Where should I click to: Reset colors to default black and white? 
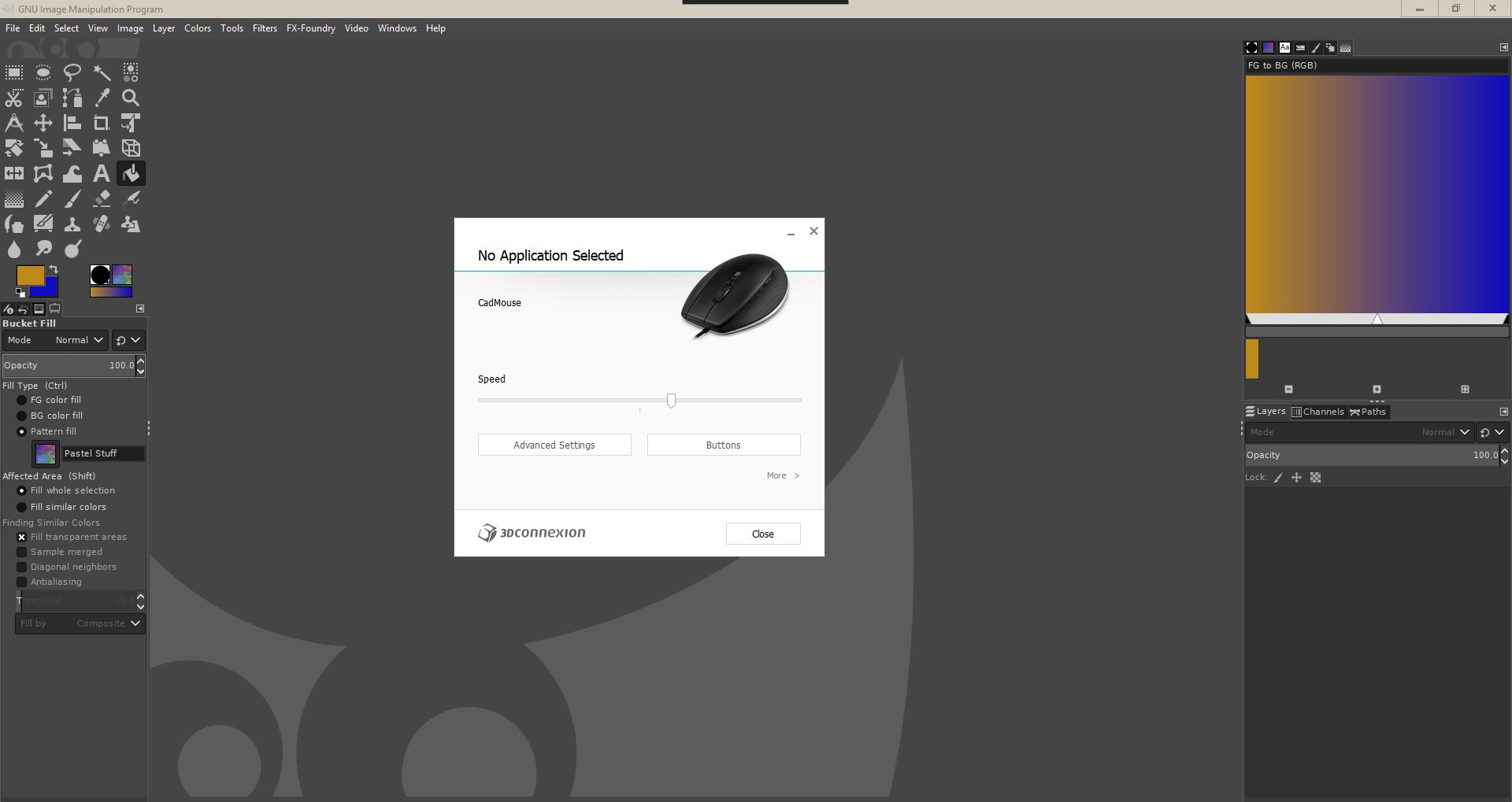(x=20, y=292)
